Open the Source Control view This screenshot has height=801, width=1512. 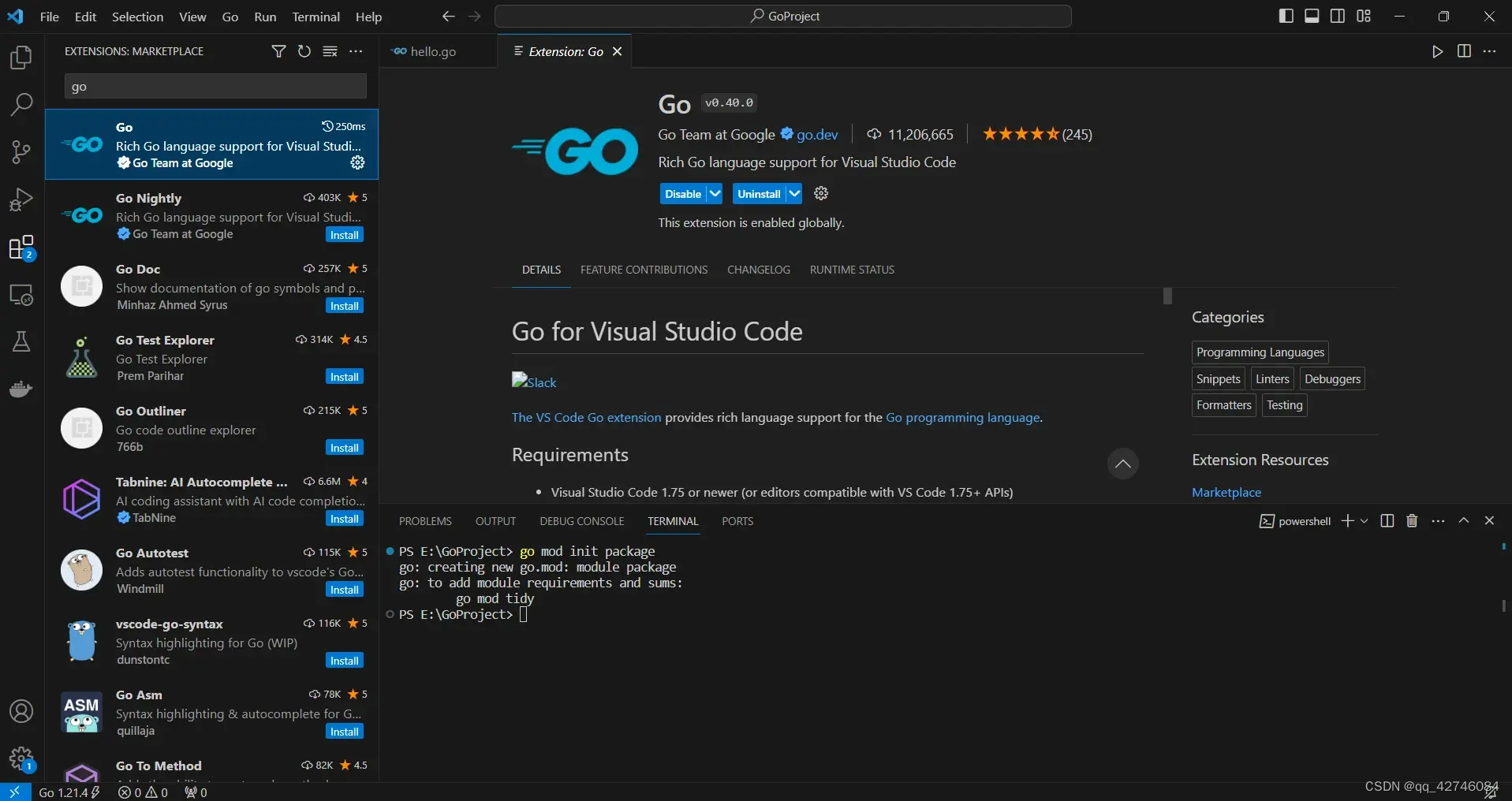pyautogui.click(x=21, y=152)
